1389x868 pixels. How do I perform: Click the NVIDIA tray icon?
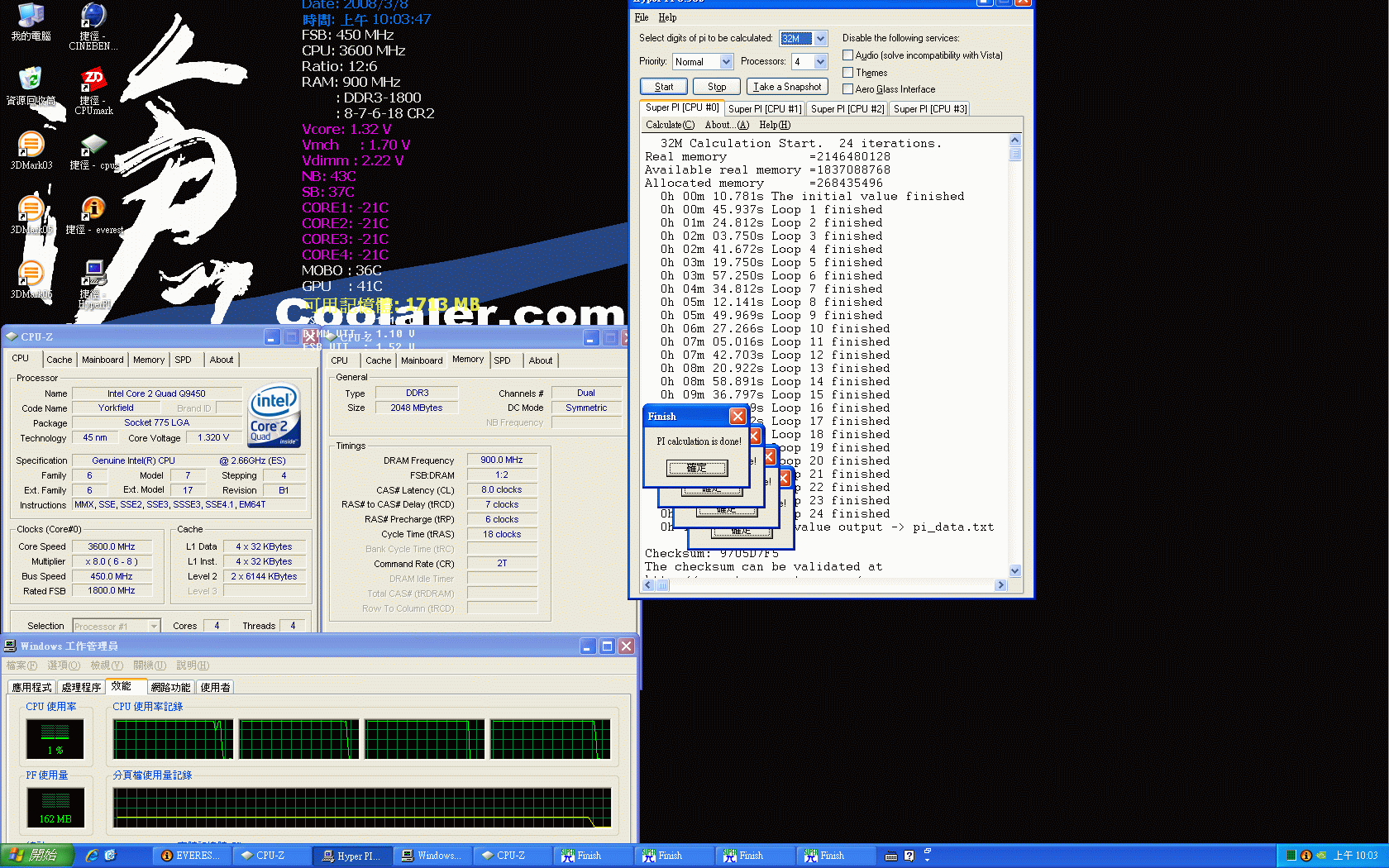click(x=1321, y=856)
